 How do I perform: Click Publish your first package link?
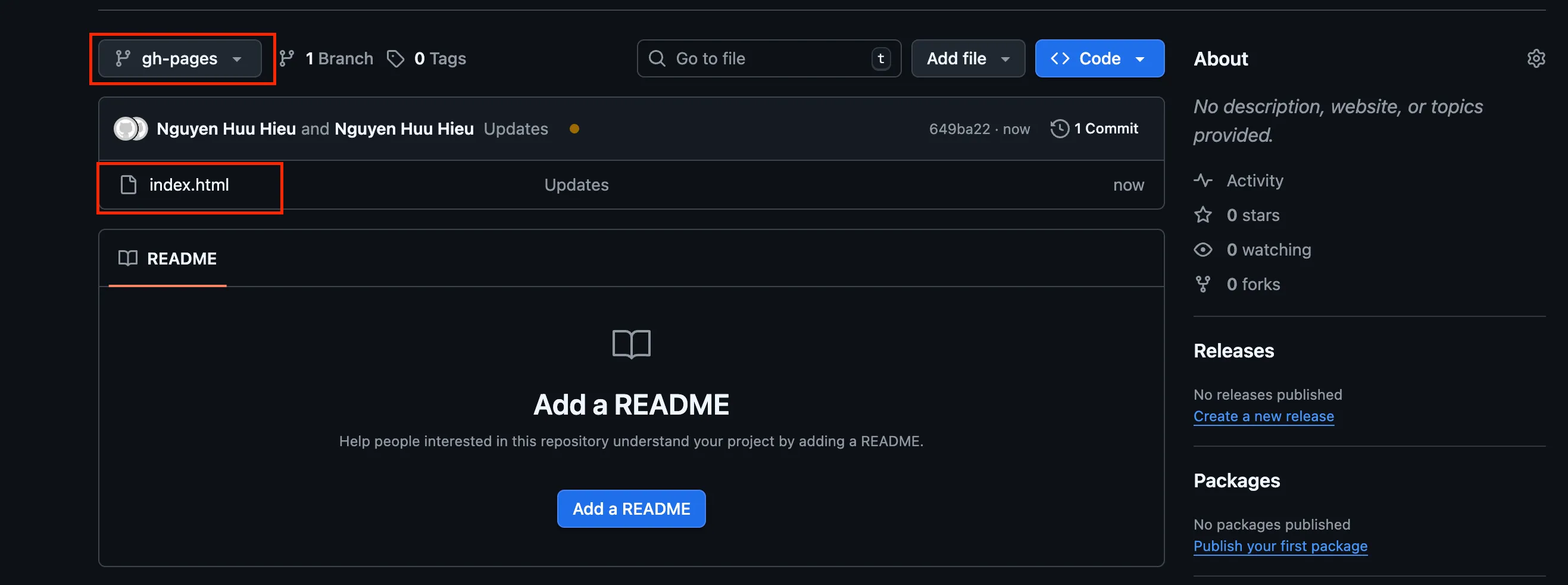(x=1280, y=546)
